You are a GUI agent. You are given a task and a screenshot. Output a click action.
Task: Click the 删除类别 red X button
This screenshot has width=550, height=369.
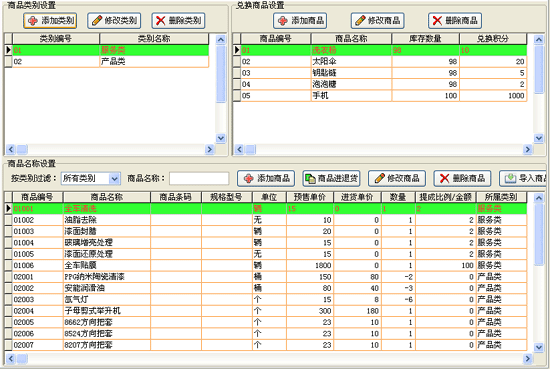pyautogui.click(x=179, y=21)
